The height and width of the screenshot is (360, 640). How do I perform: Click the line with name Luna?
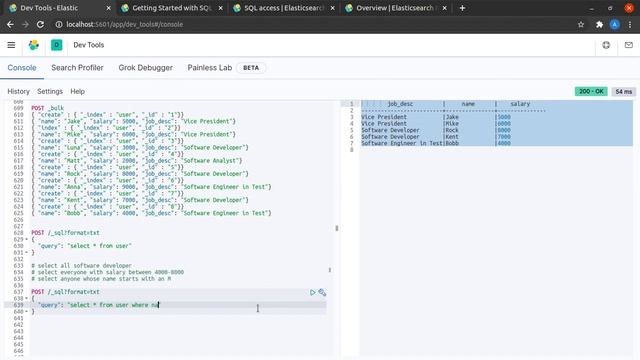[x=140, y=148]
